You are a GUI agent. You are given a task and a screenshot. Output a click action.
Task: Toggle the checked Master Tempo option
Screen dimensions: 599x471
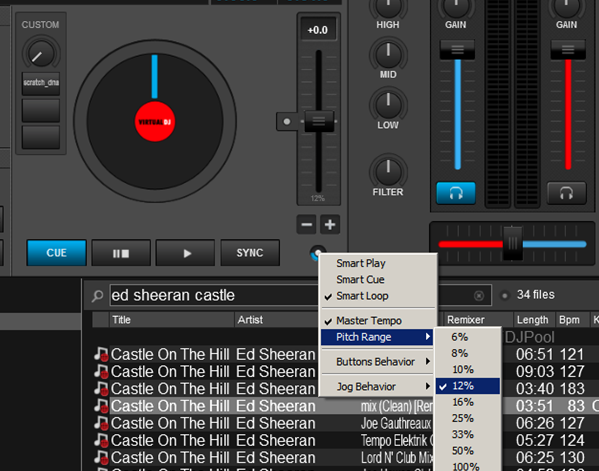click(378, 320)
